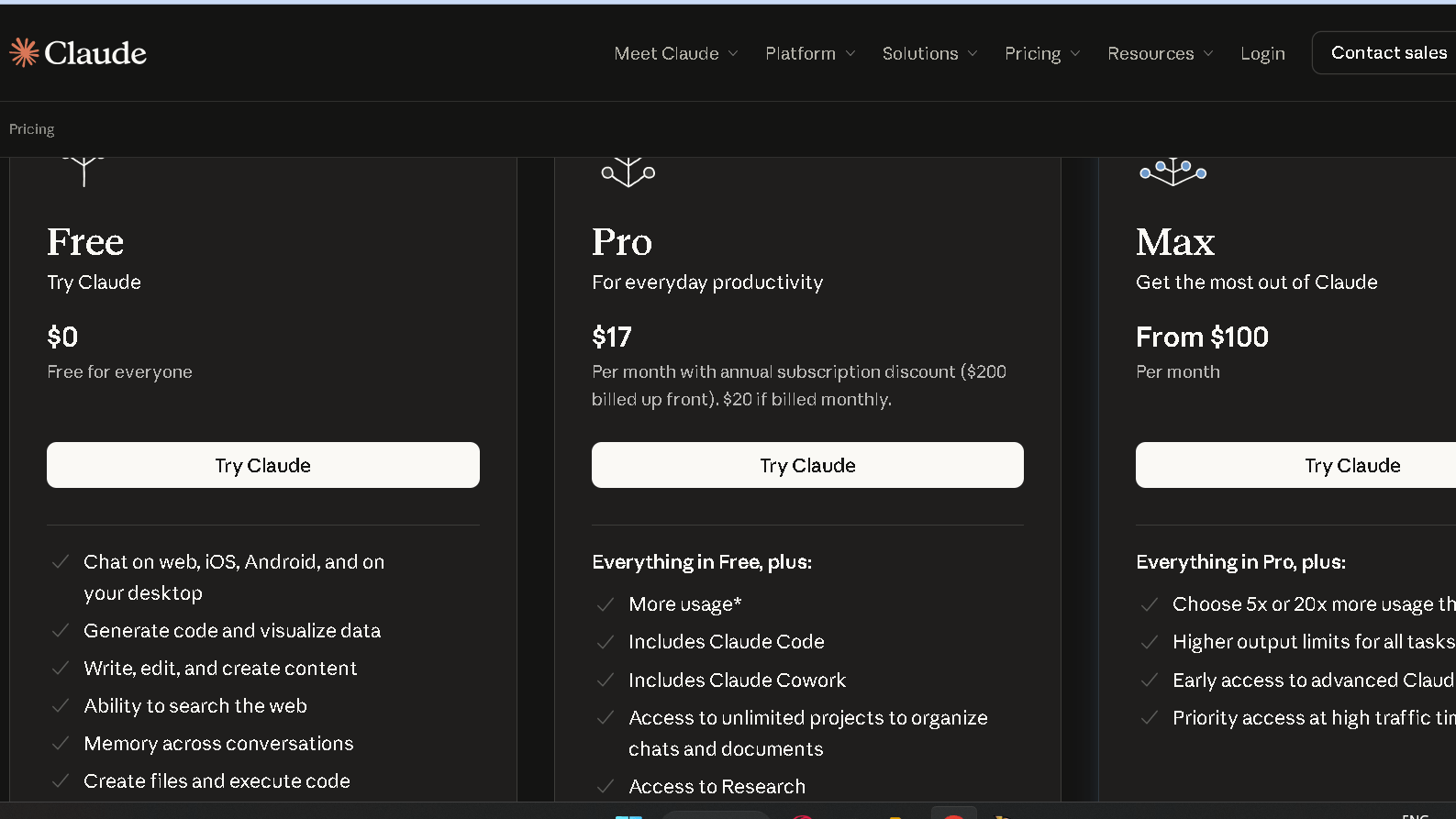Click 'For everyday productivity' subtitle
The height and width of the screenshot is (819, 1456).
click(707, 282)
